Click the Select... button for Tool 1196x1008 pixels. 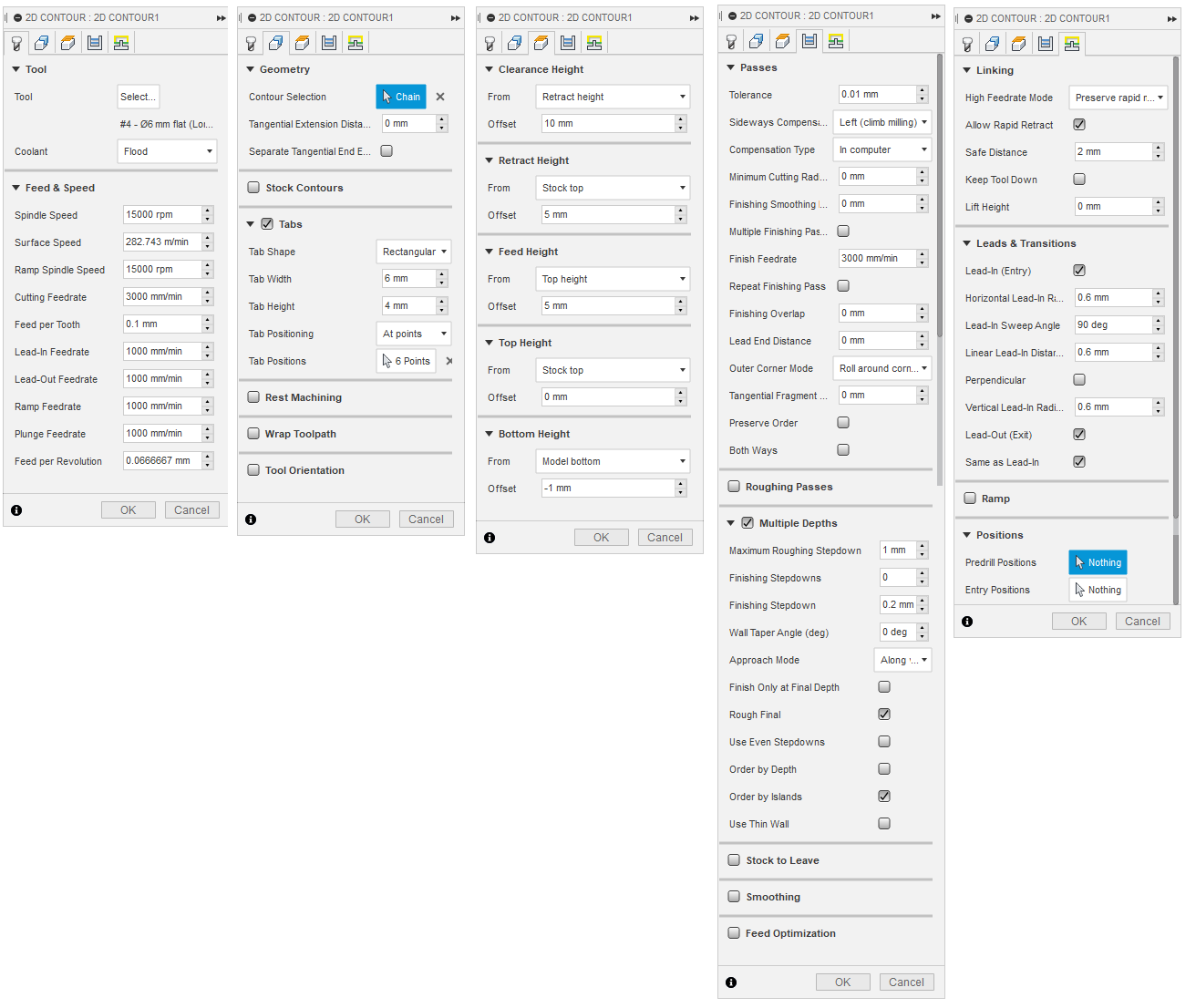[x=139, y=97]
